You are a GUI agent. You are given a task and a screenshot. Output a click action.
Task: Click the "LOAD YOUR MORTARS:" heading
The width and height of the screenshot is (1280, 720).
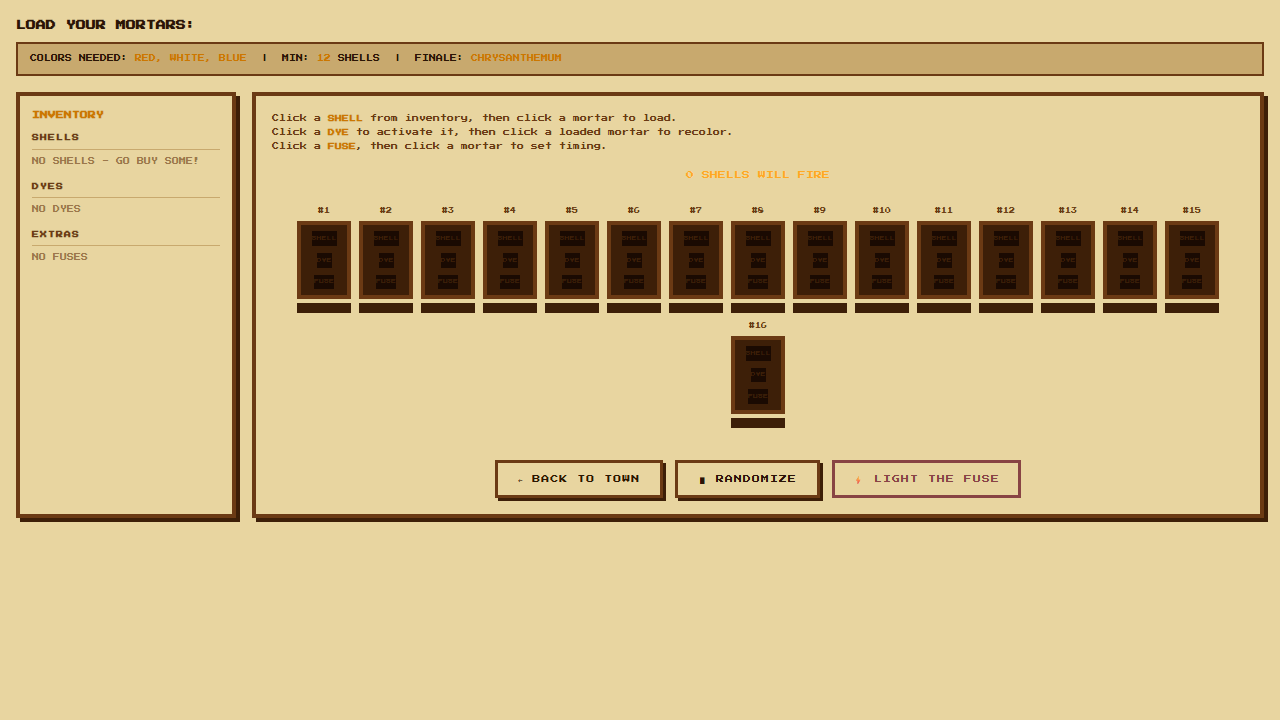[x=105, y=25]
